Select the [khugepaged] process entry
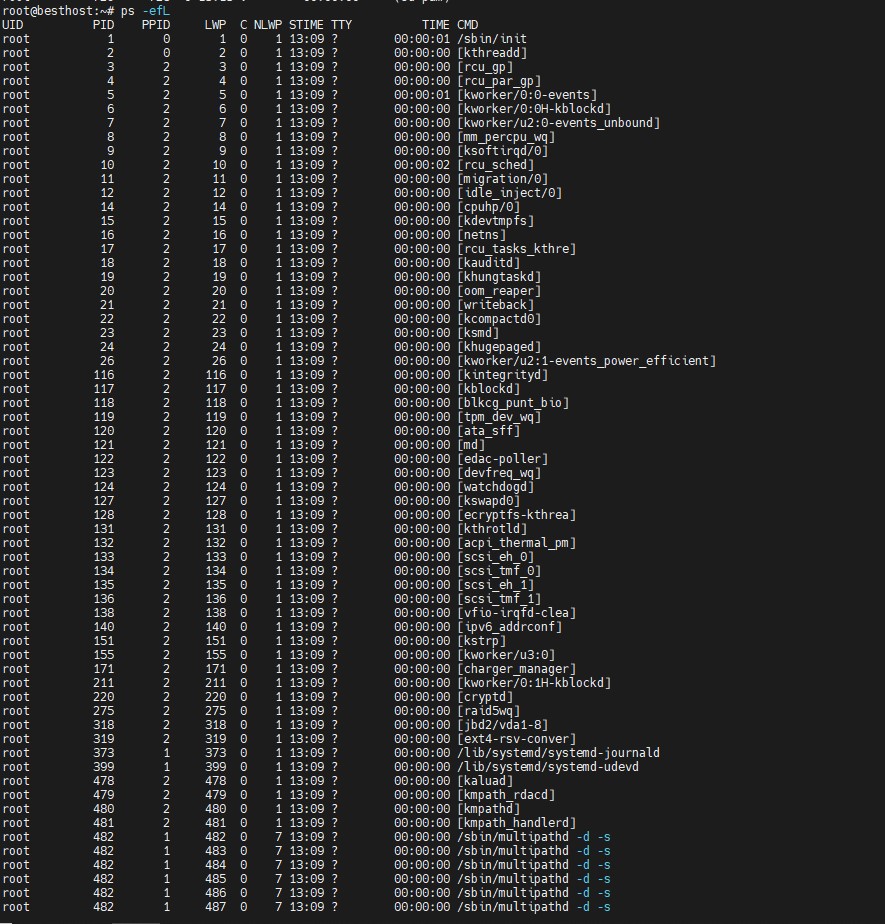The height and width of the screenshot is (924, 885). point(499,347)
